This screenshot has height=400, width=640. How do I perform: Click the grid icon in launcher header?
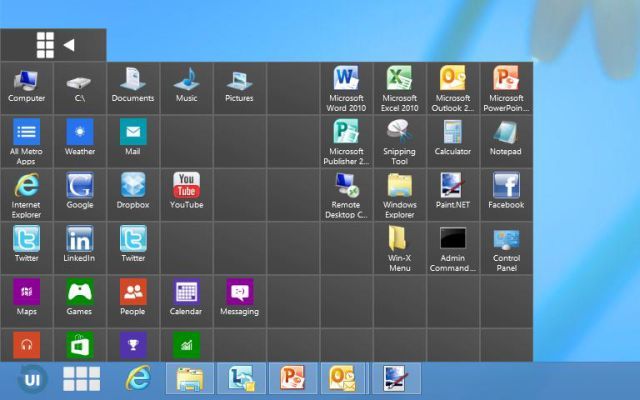pyautogui.click(x=45, y=44)
